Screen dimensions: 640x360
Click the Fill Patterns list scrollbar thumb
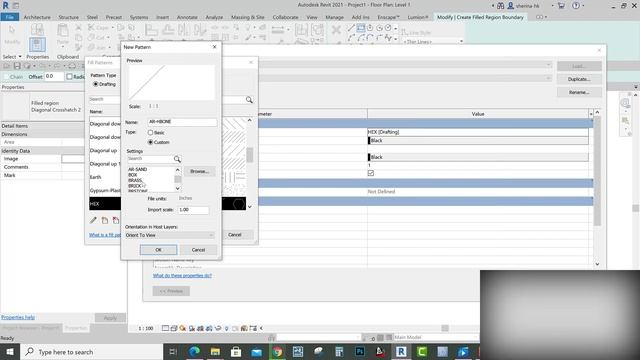[x=249, y=155]
